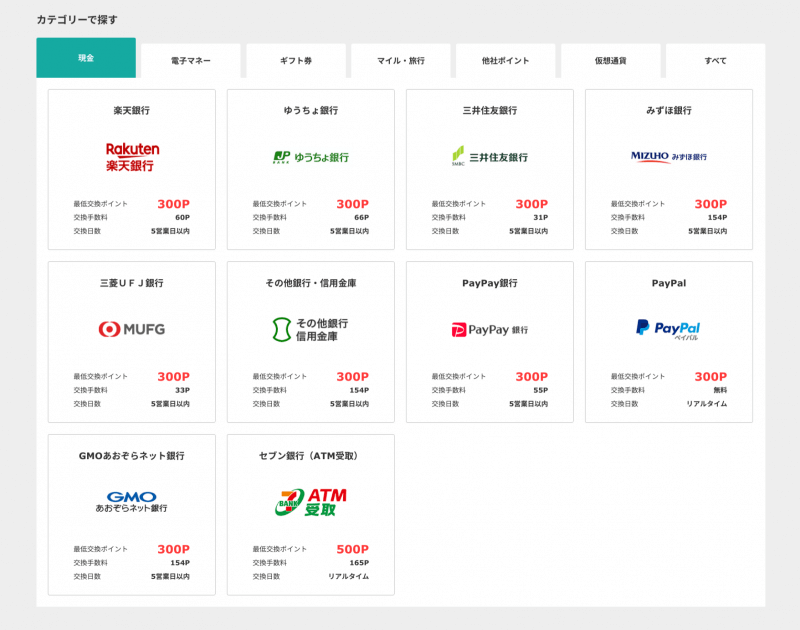Click 154P fee in GMOあおぞらネット銀行 card

click(180, 563)
